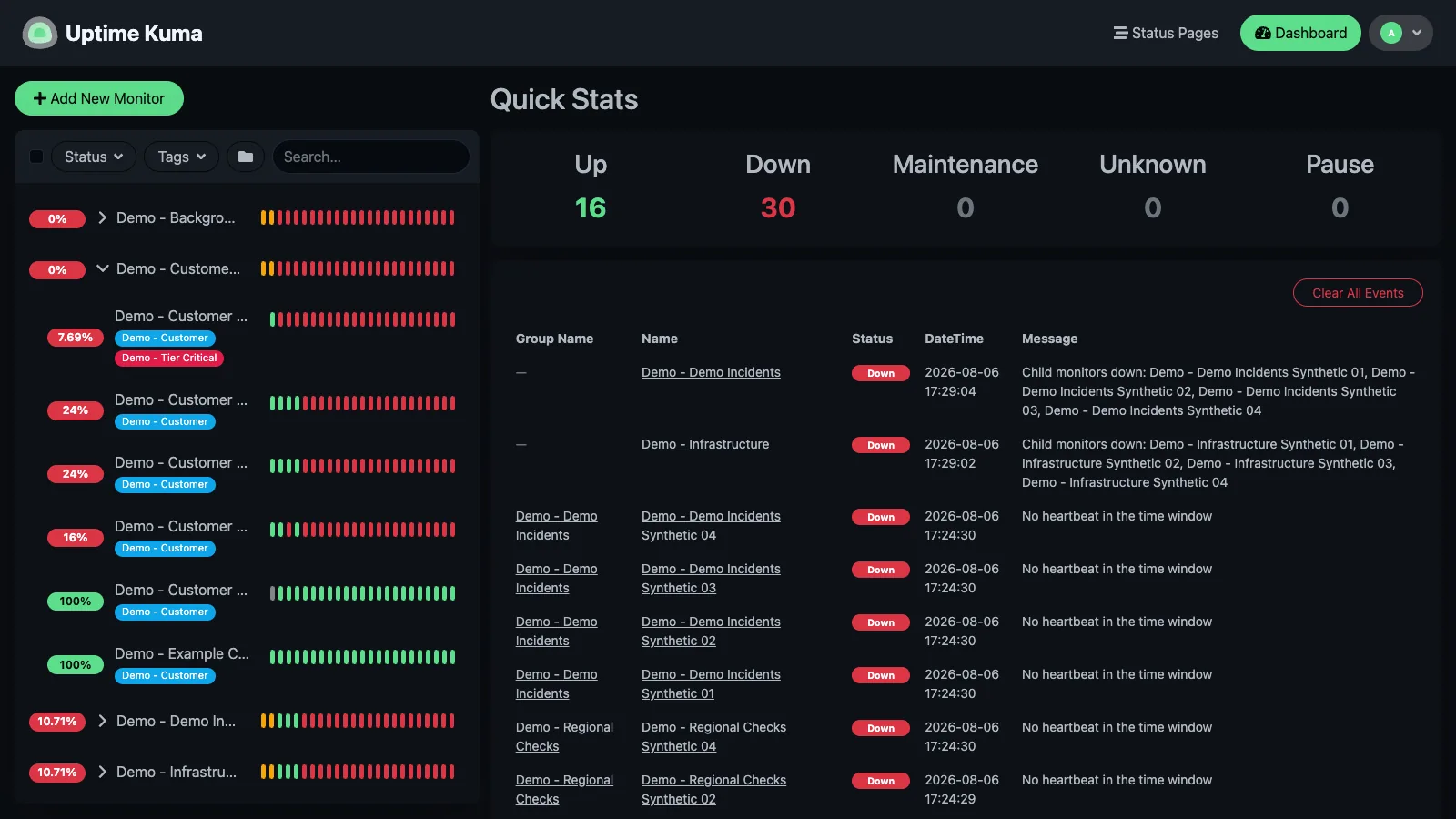The width and height of the screenshot is (1456, 819).
Task: Click timestamp 2026-08-06 17:29:04
Action: tap(962, 382)
